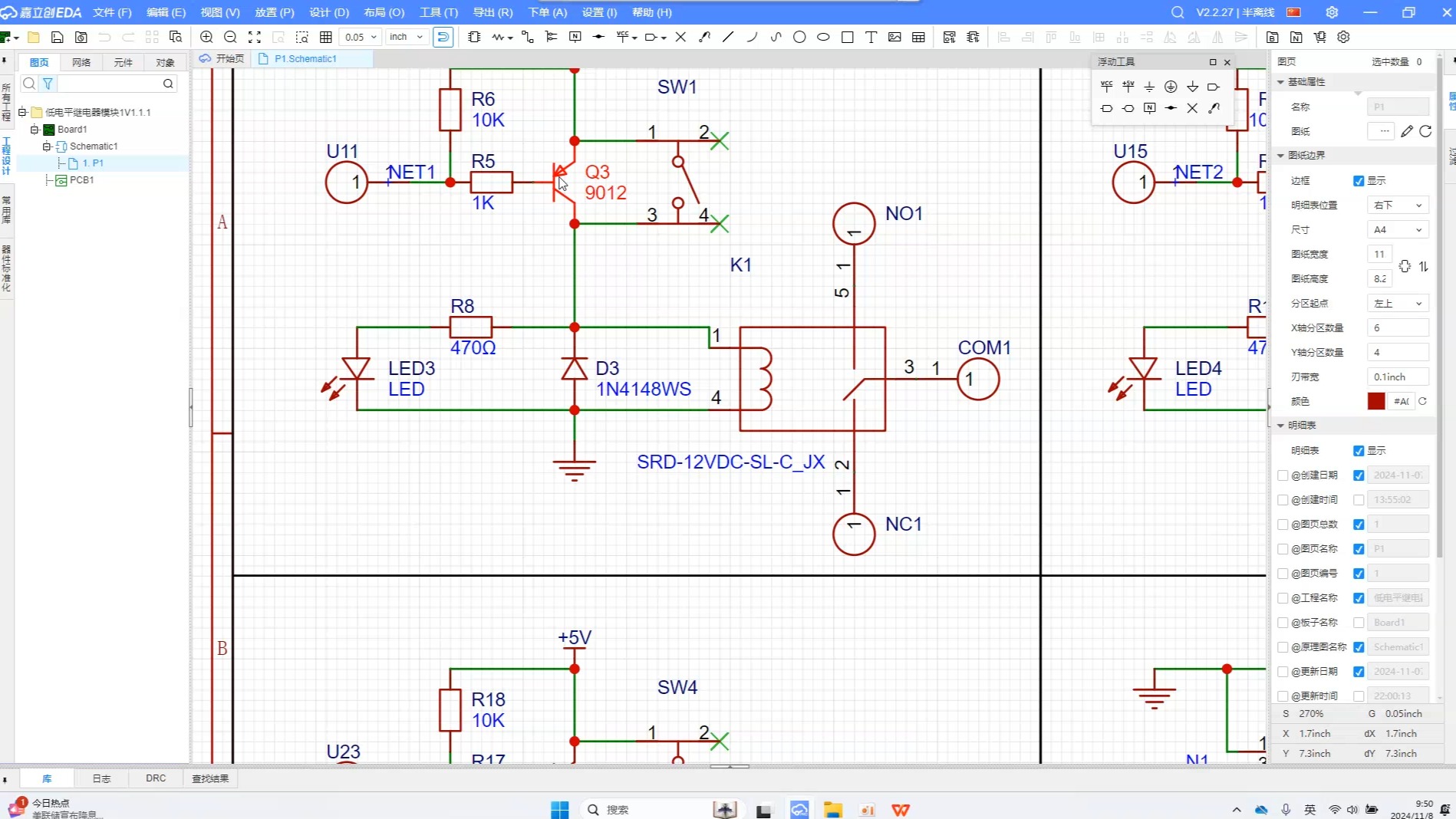
Task: Click the X no-connect icon in floating tools
Action: pyautogui.click(x=1192, y=108)
